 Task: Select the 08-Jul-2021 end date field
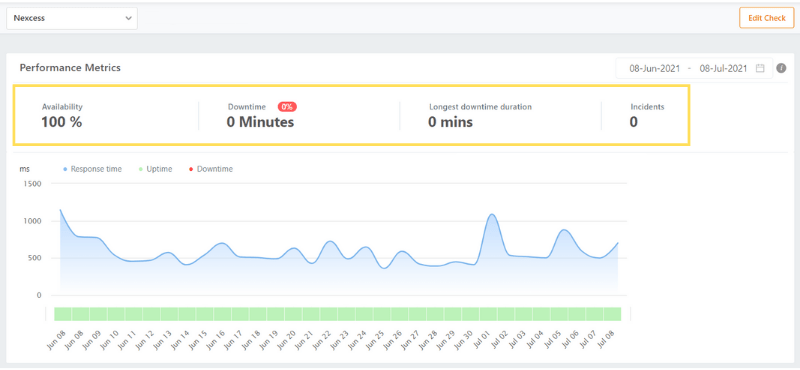pos(723,68)
